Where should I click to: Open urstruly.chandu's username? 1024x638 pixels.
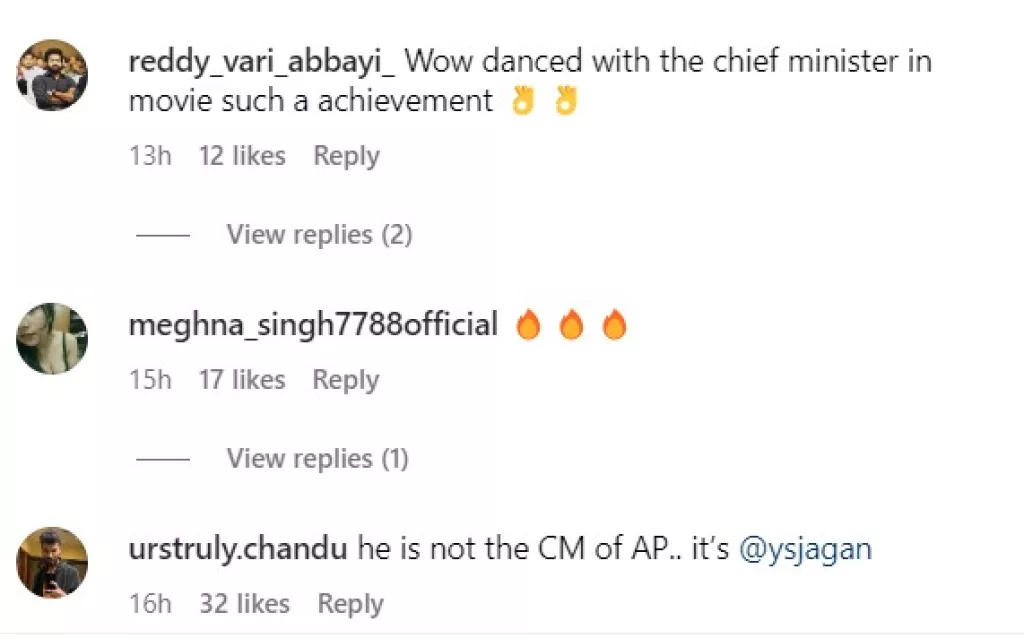click(x=240, y=548)
